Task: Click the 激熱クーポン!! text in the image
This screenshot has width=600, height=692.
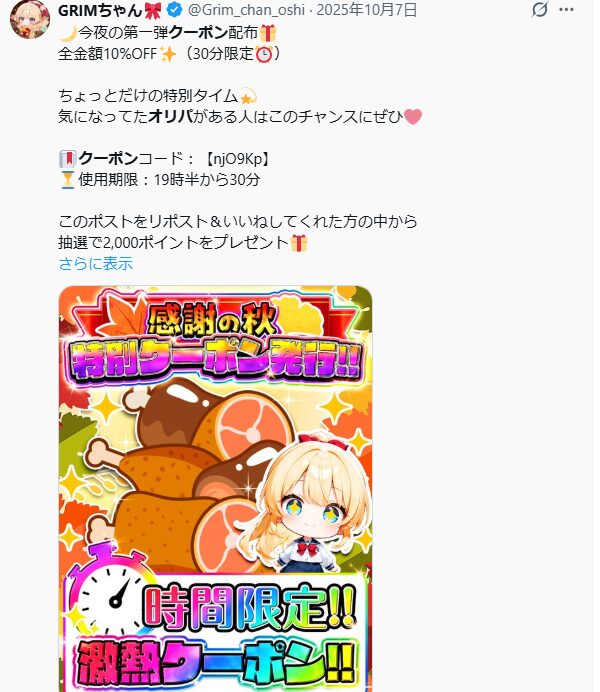Action: click(x=216, y=663)
